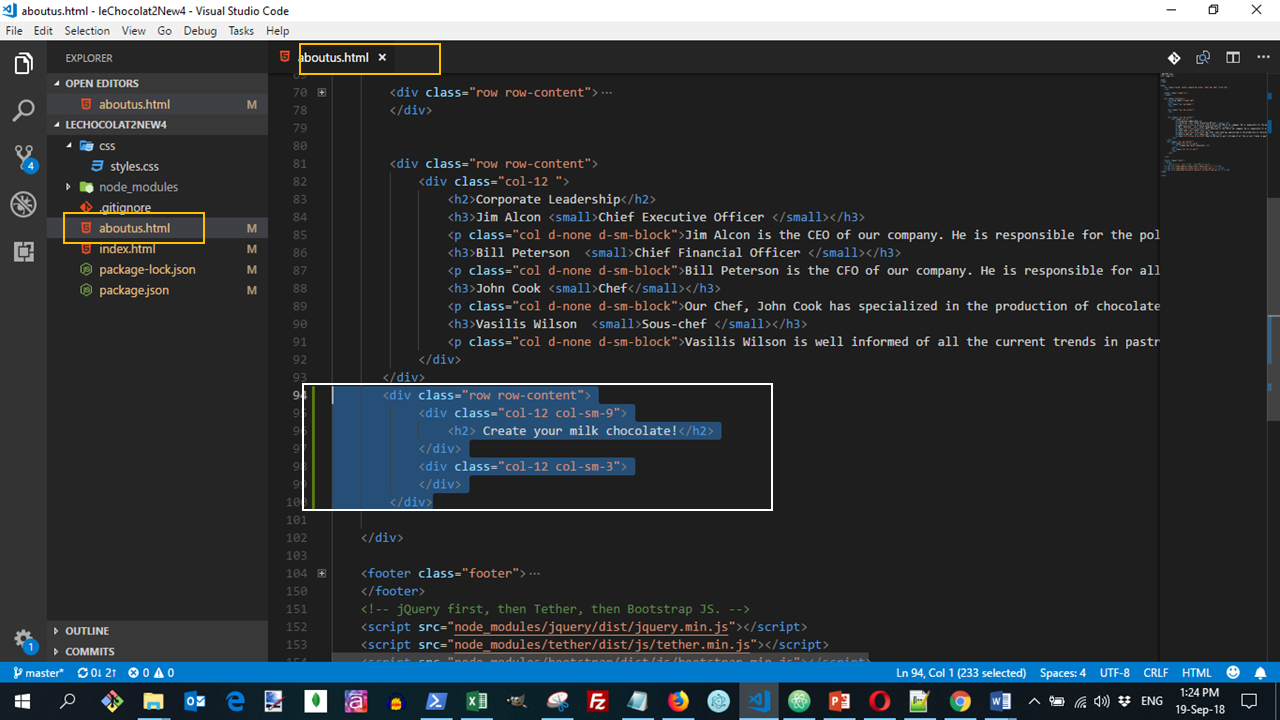Image resolution: width=1280 pixels, height=720 pixels.
Task: Select aboutus.html in the project file tree
Action: point(134,228)
